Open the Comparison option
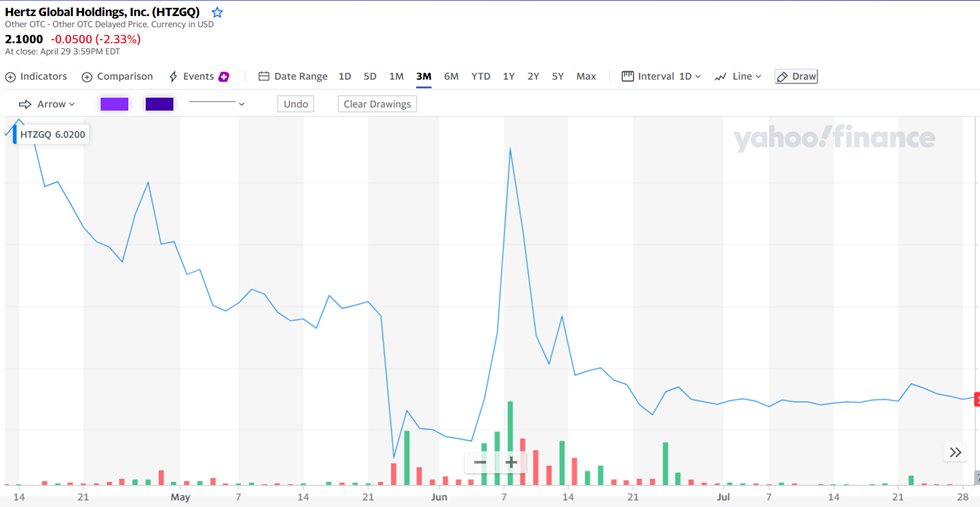The height and width of the screenshot is (507, 980). pyautogui.click(x=117, y=76)
